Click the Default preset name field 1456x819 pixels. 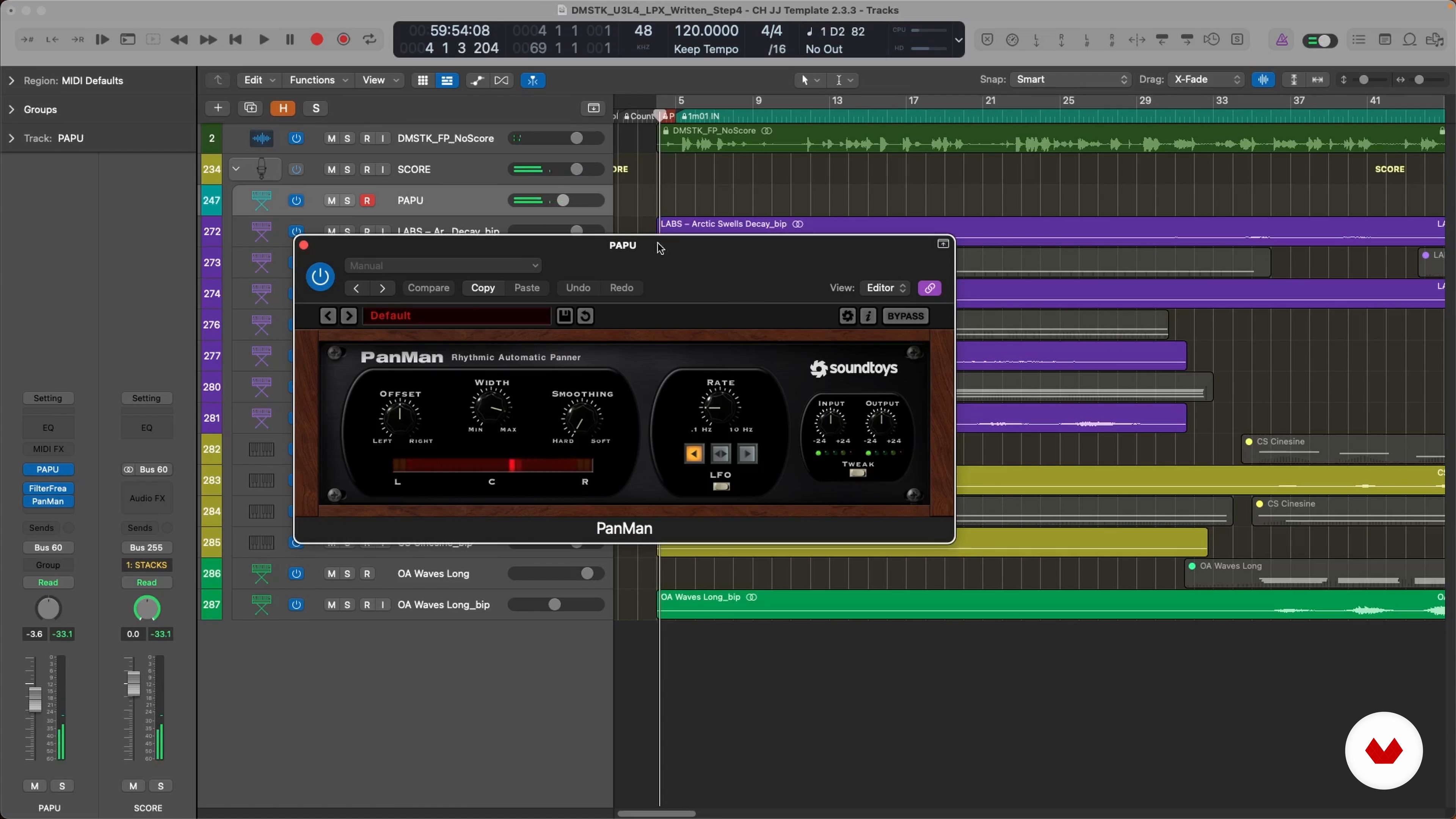coord(457,316)
